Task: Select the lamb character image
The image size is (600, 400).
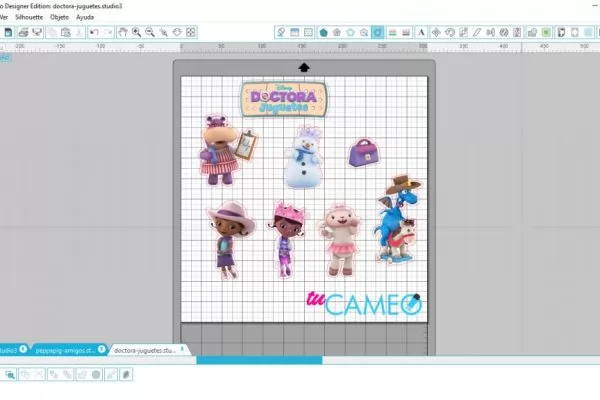Action: (340, 240)
